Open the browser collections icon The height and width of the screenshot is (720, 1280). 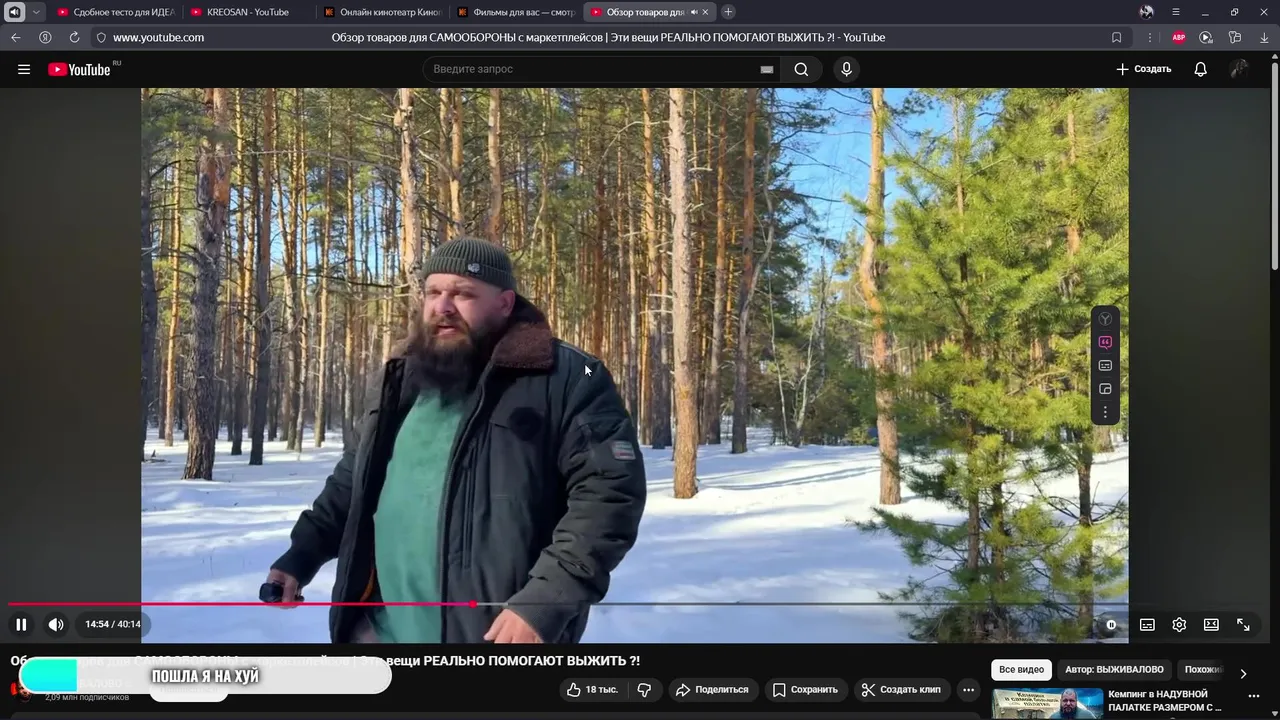pyautogui.click(x=1235, y=37)
